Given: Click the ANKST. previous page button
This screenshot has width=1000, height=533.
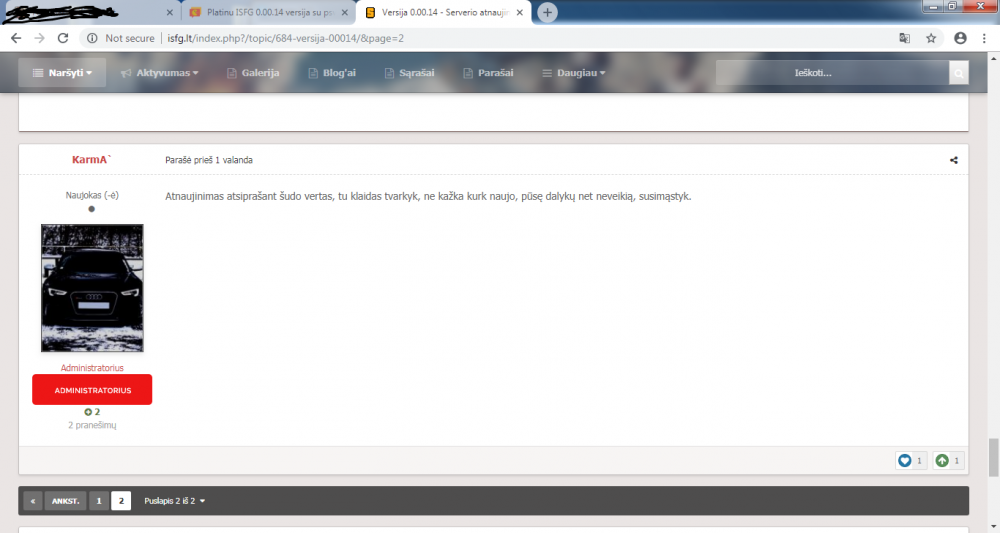Looking at the screenshot, I should (x=64, y=501).
